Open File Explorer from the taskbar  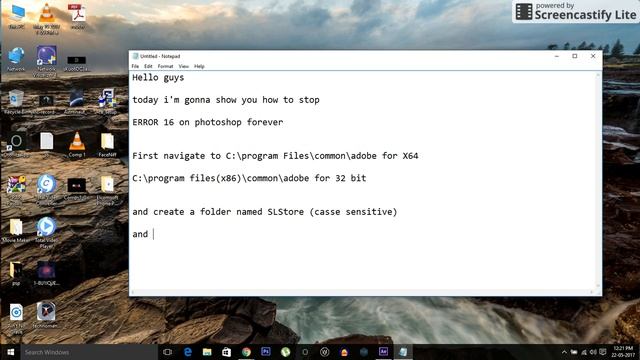pyautogui.click(x=207, y=352)
